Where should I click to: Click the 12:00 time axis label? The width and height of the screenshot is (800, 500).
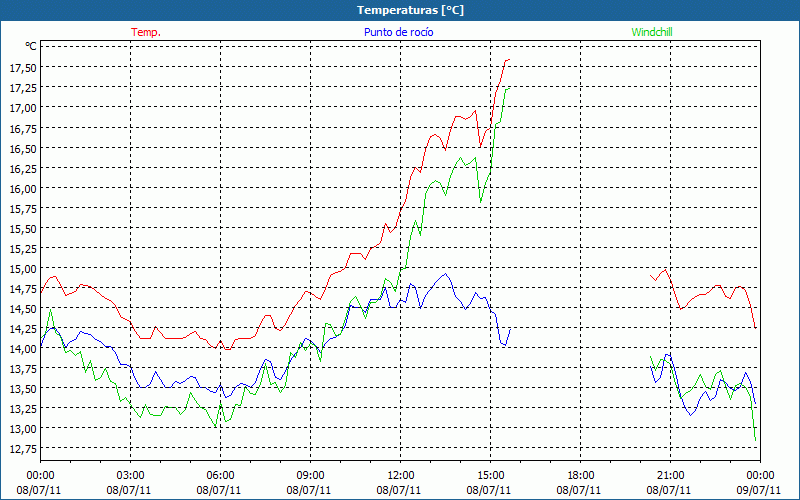pos(401,476)
